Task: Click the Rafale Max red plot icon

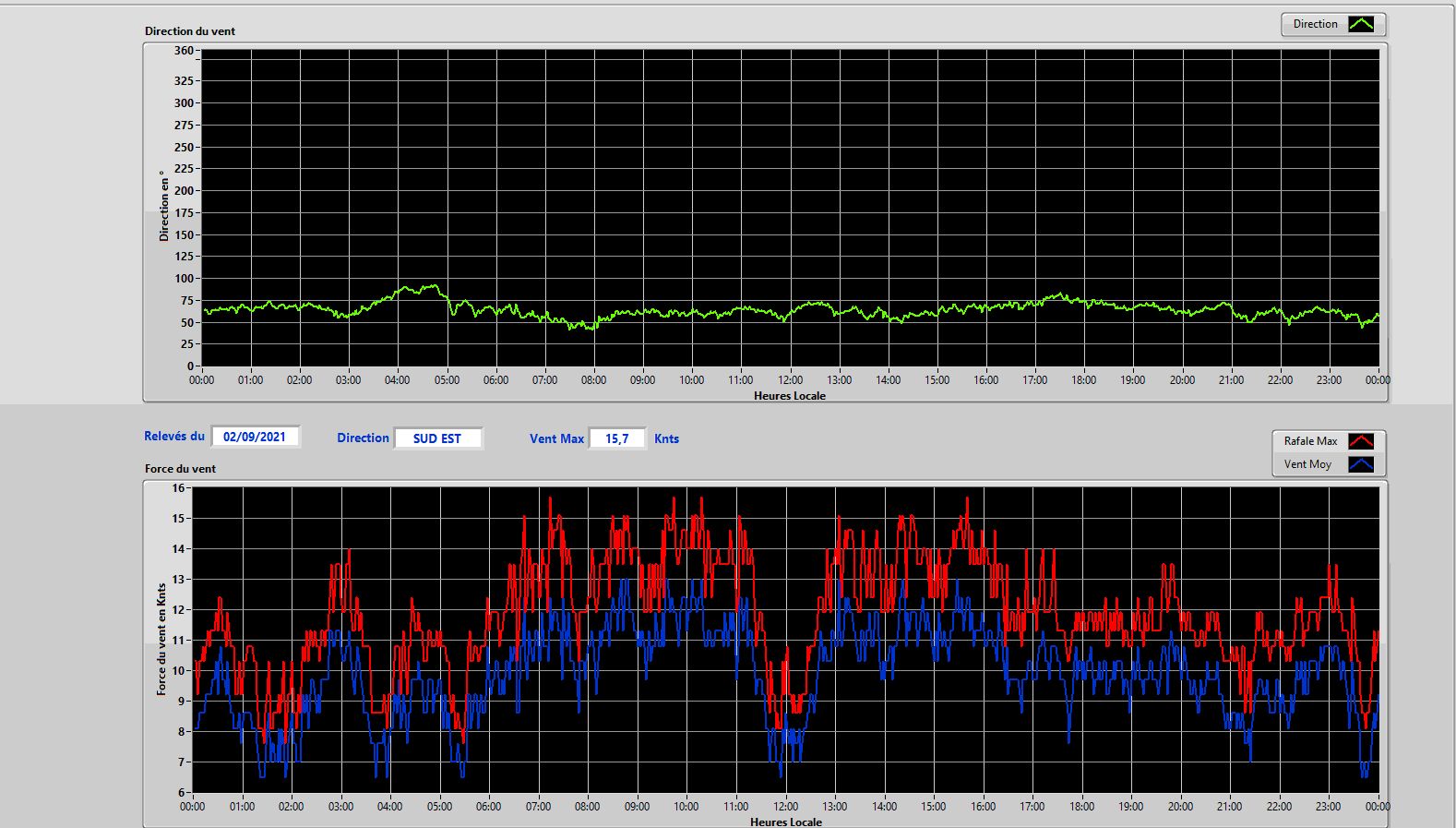Action: [1361, 441]
